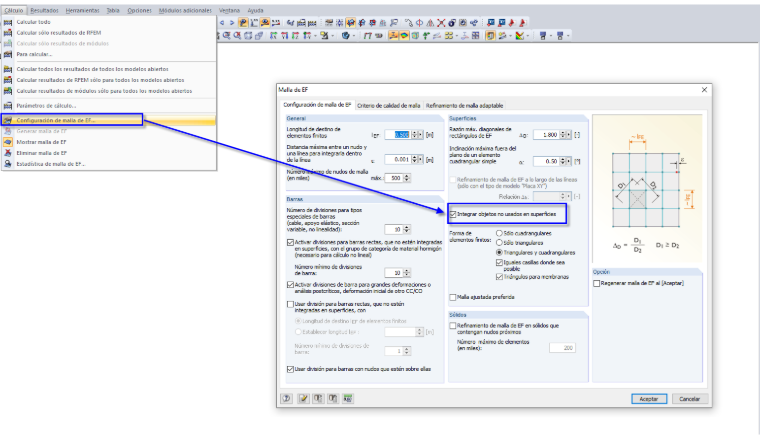This screenshot has width=760, height=439.
Task: Adjust the inclinación máxima 0.50 stepper
Action: coord(563,161)
